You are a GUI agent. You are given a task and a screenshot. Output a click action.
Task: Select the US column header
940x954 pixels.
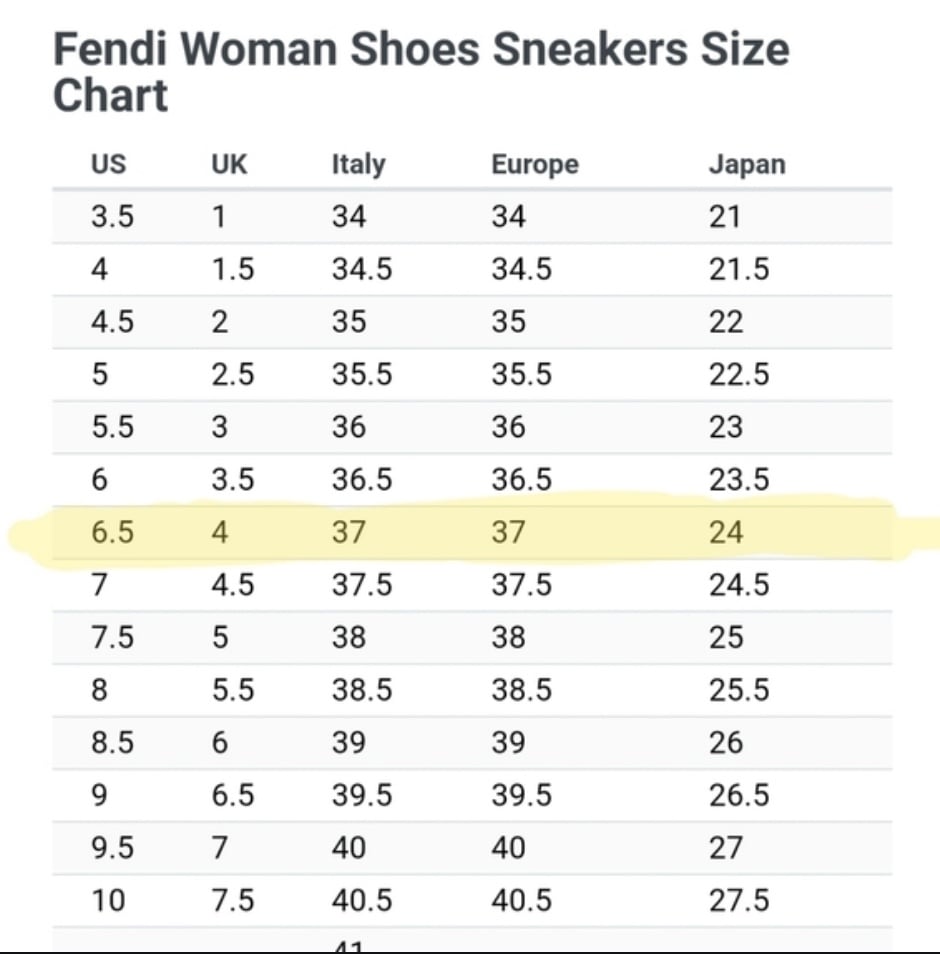tap(108, 164)
